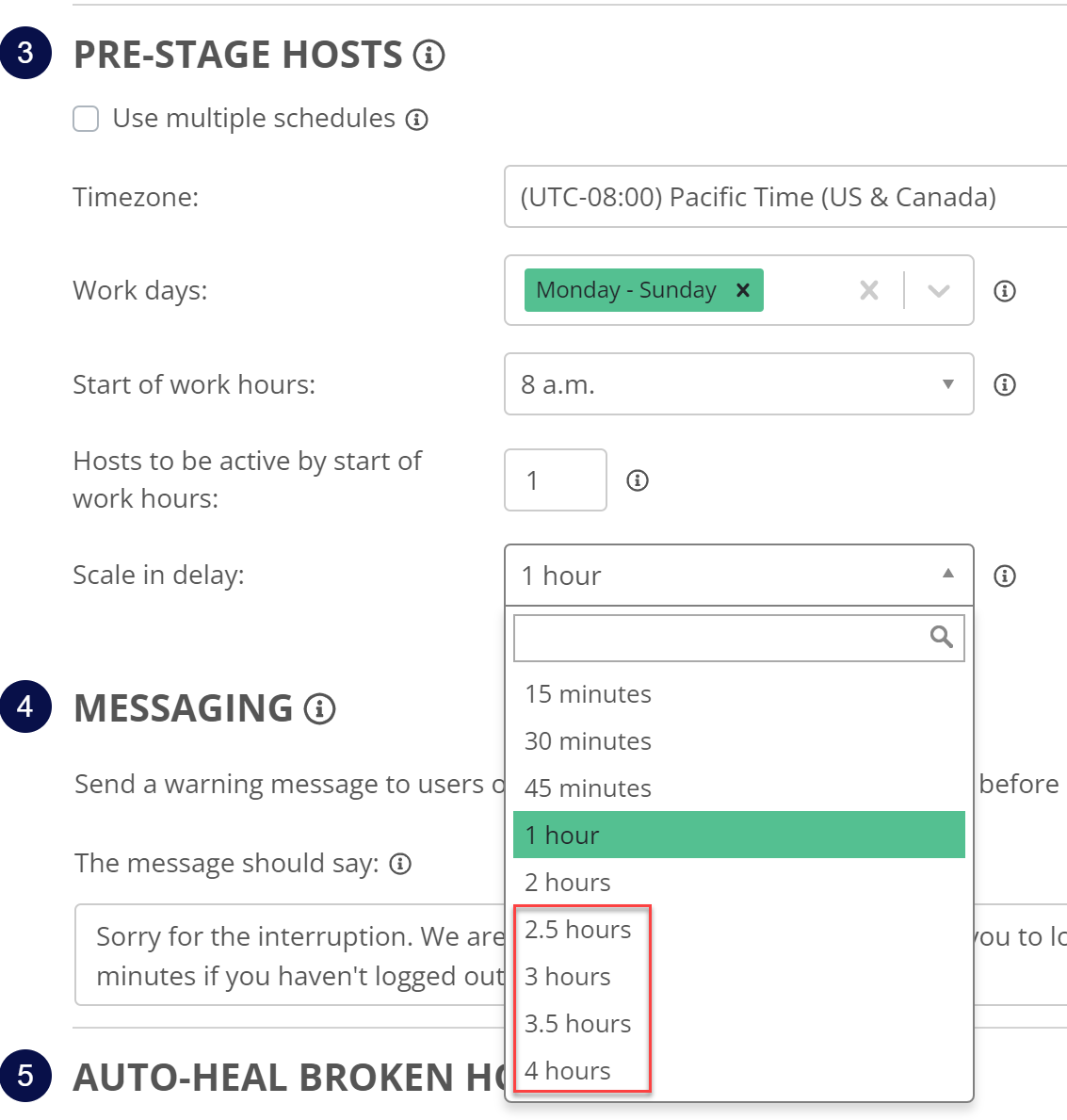
Task: Click info icon for Start of work hours
Action: pos(1005,384)
